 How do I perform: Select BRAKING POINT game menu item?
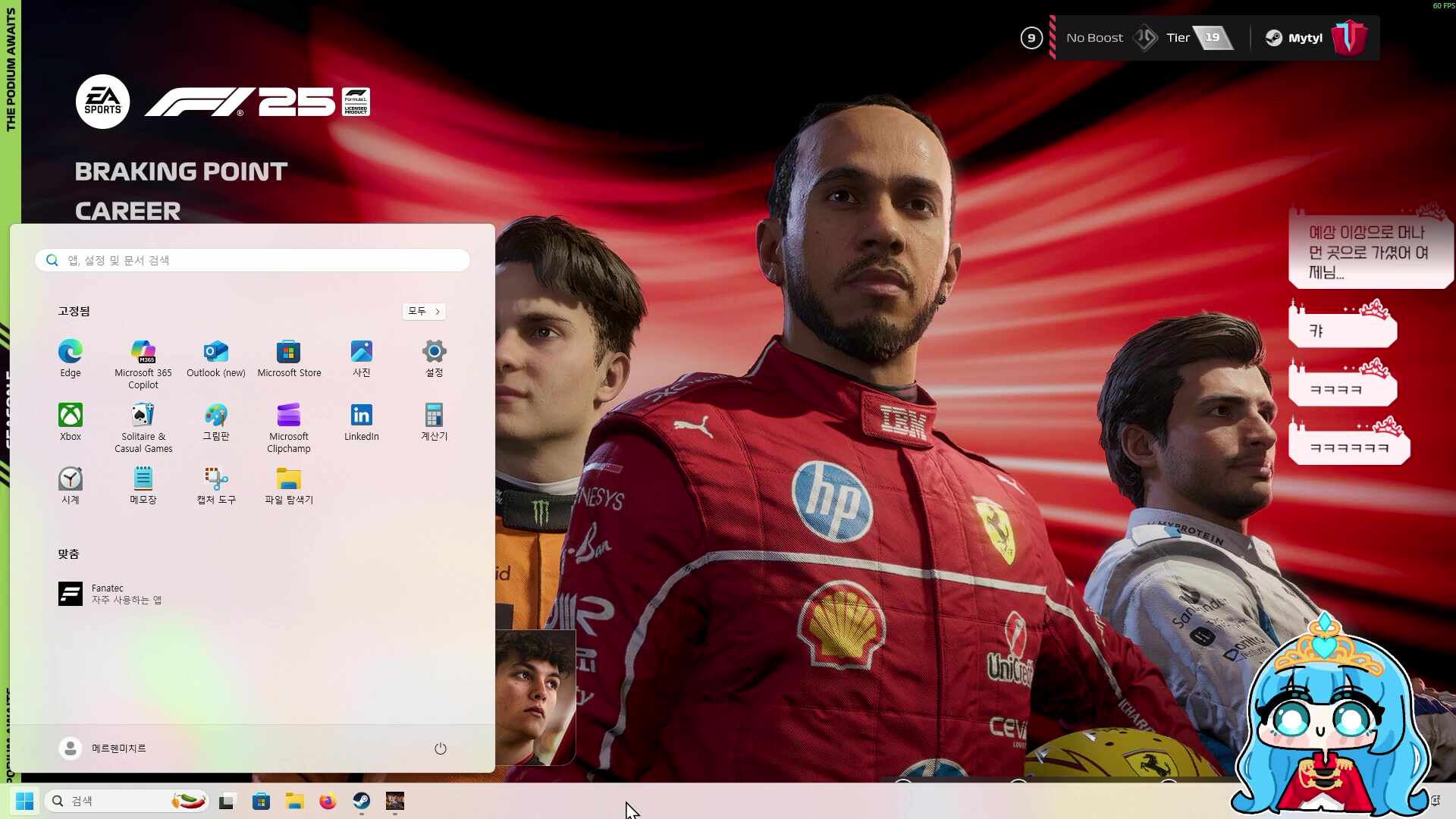[180, 171]
